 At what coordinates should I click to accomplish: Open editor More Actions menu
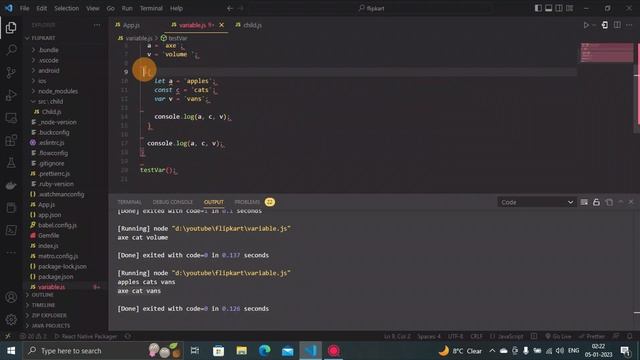[629, 25]
